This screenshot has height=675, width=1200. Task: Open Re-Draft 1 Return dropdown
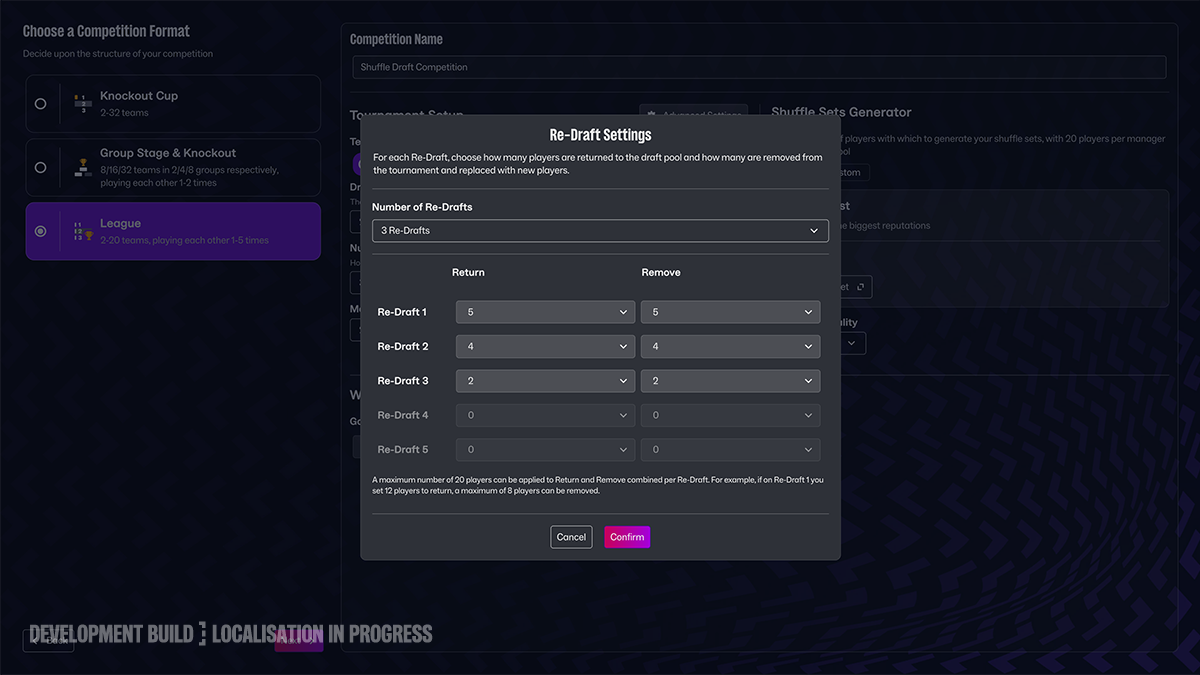545,312
